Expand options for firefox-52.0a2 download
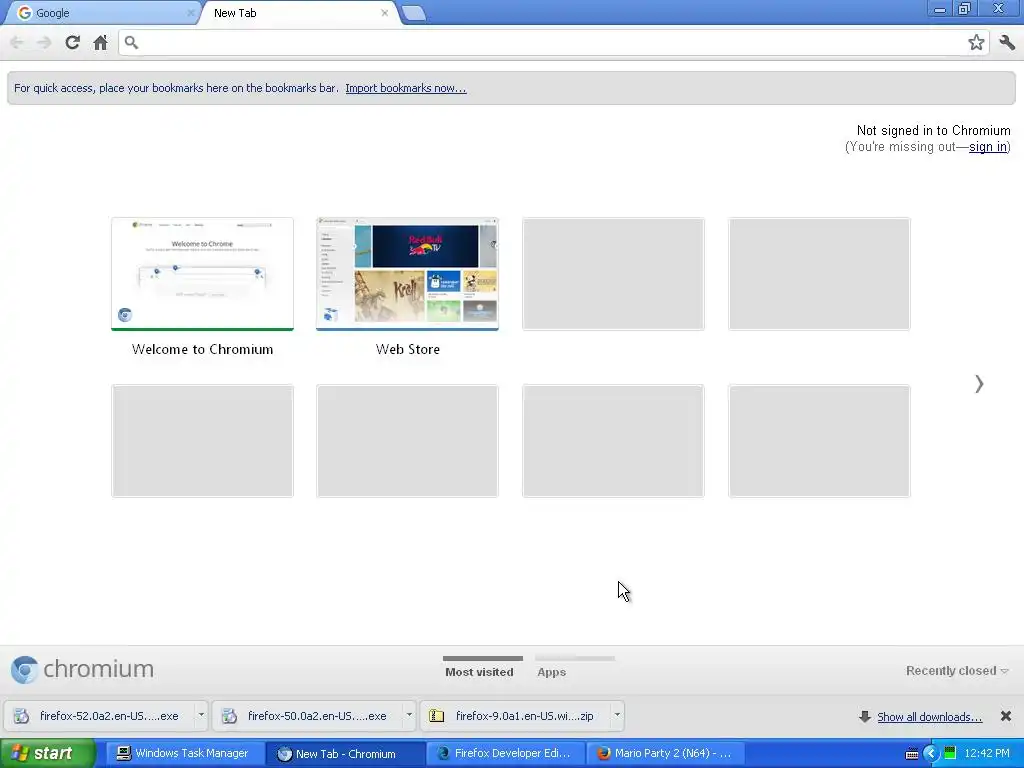This screenshot has width=1024, height=768. 201,716
